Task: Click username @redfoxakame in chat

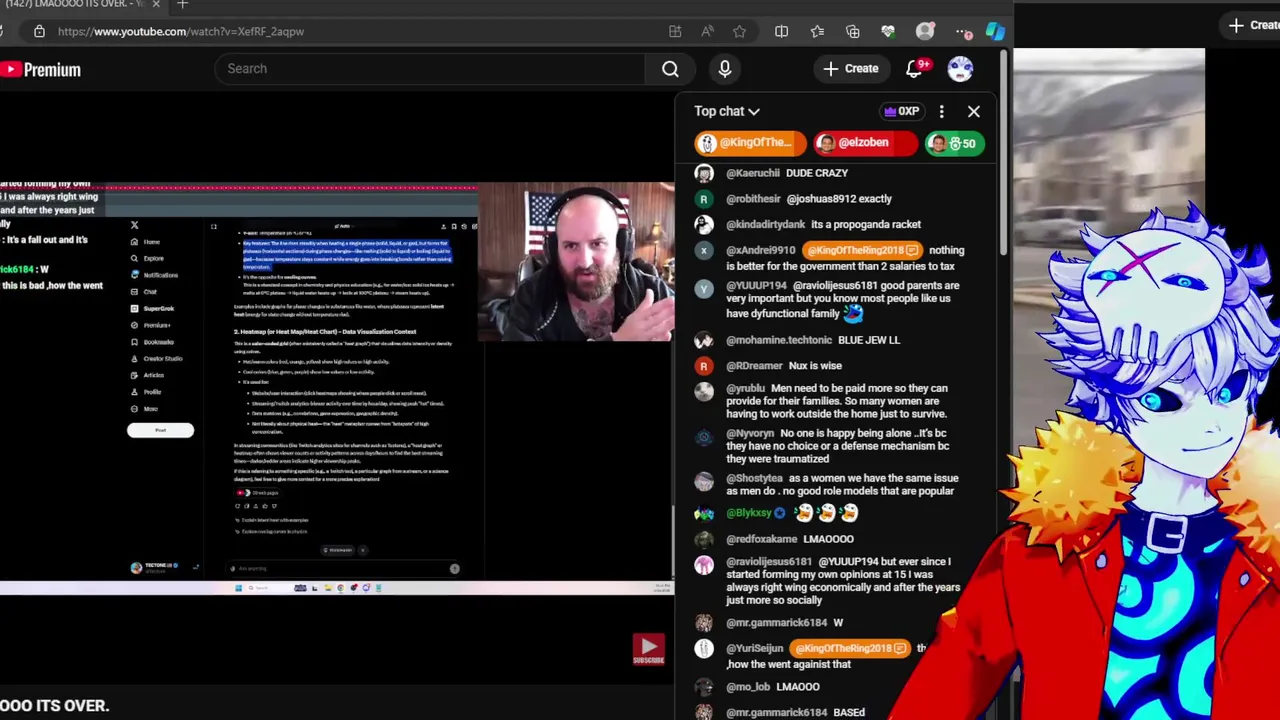Action: [762, 539]
